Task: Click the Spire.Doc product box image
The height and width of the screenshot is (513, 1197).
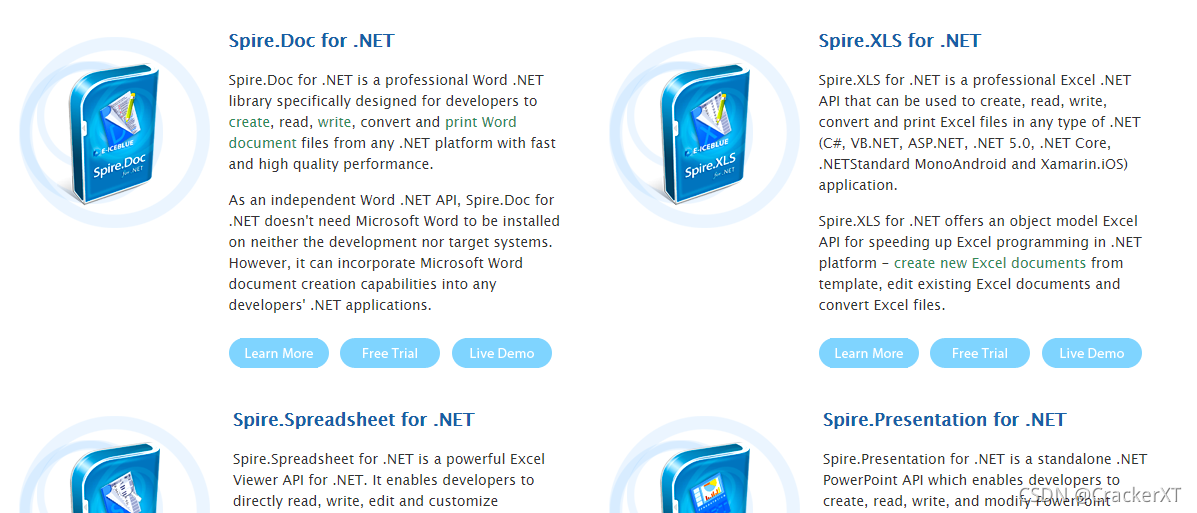Action: [115, 133]
